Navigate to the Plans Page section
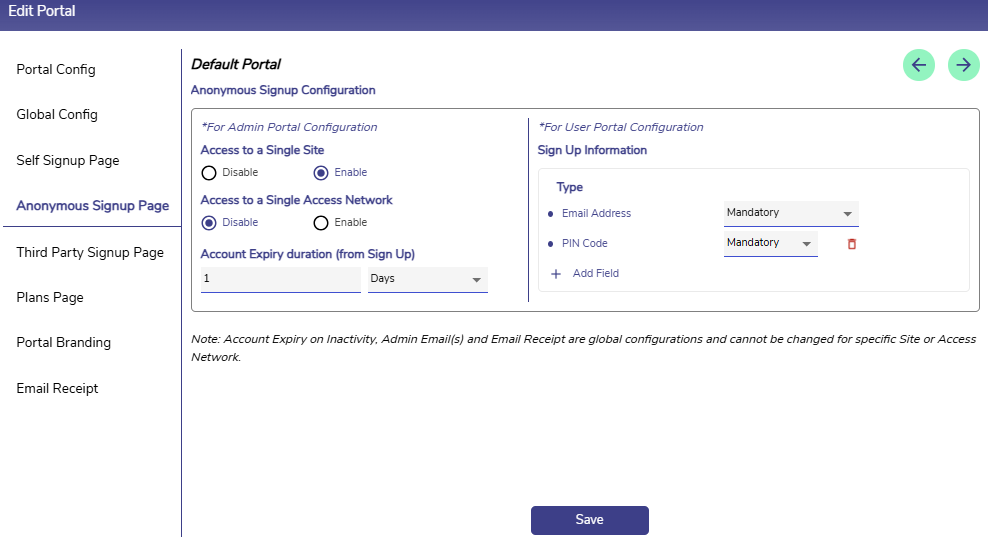Screen dimensions: 988x537 pyautogui.click(x=50, y=298)
